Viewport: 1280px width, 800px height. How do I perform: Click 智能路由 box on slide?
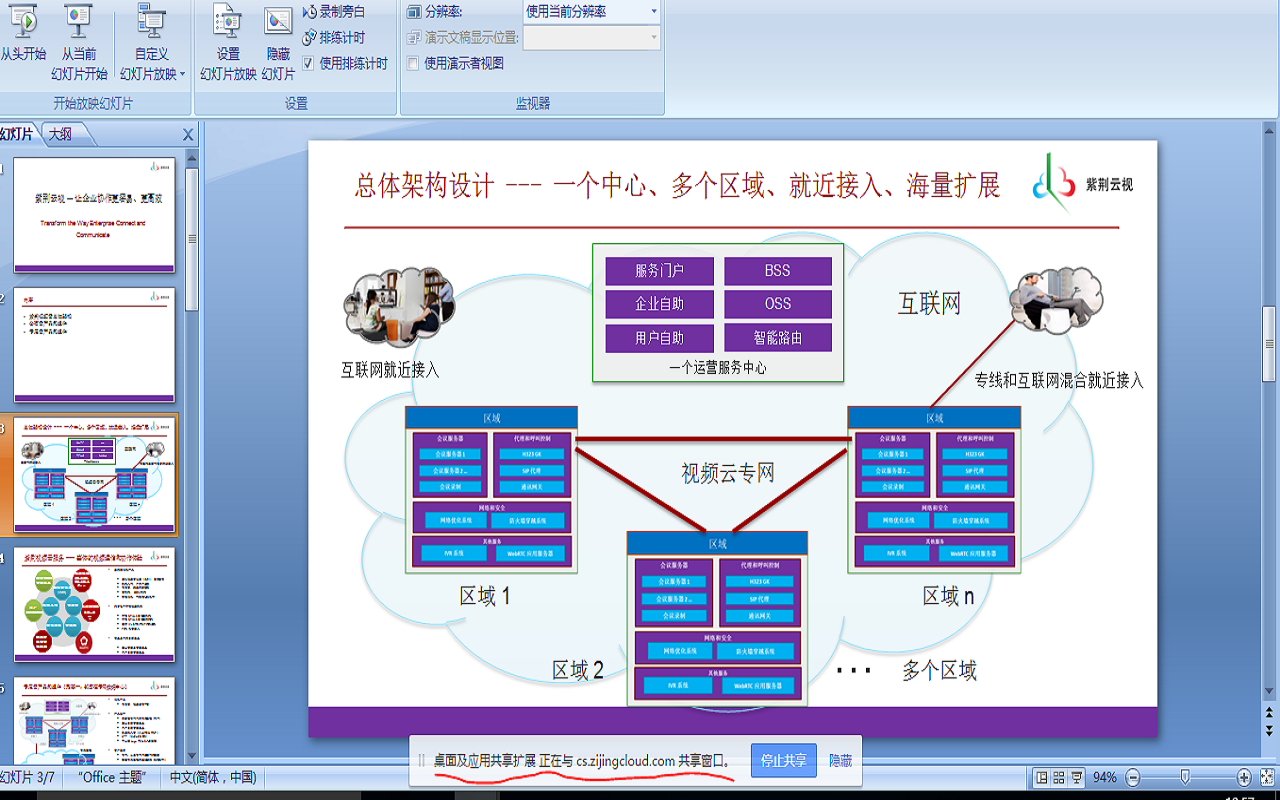777,338
